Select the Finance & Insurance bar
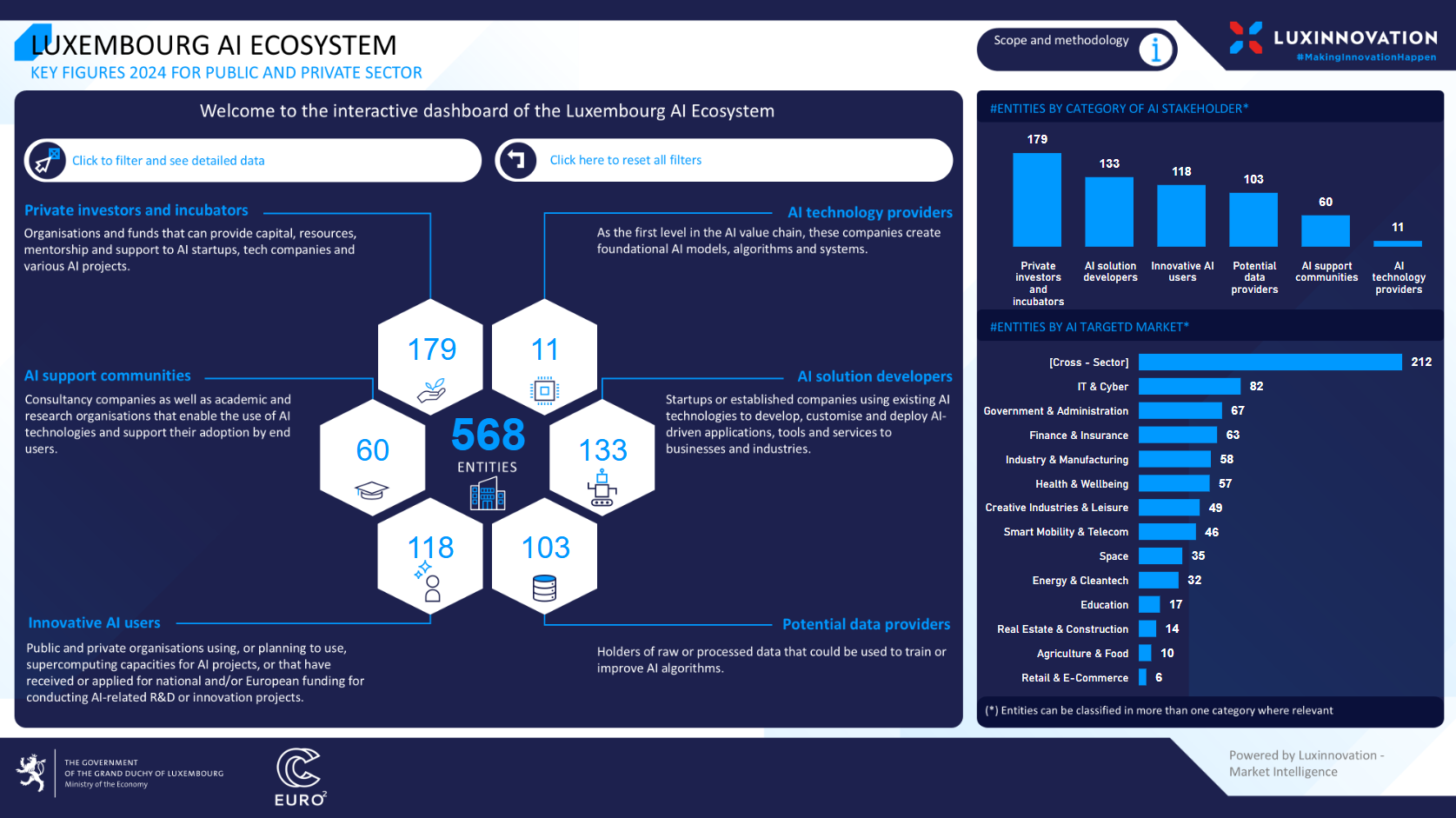 point(1177,436)
